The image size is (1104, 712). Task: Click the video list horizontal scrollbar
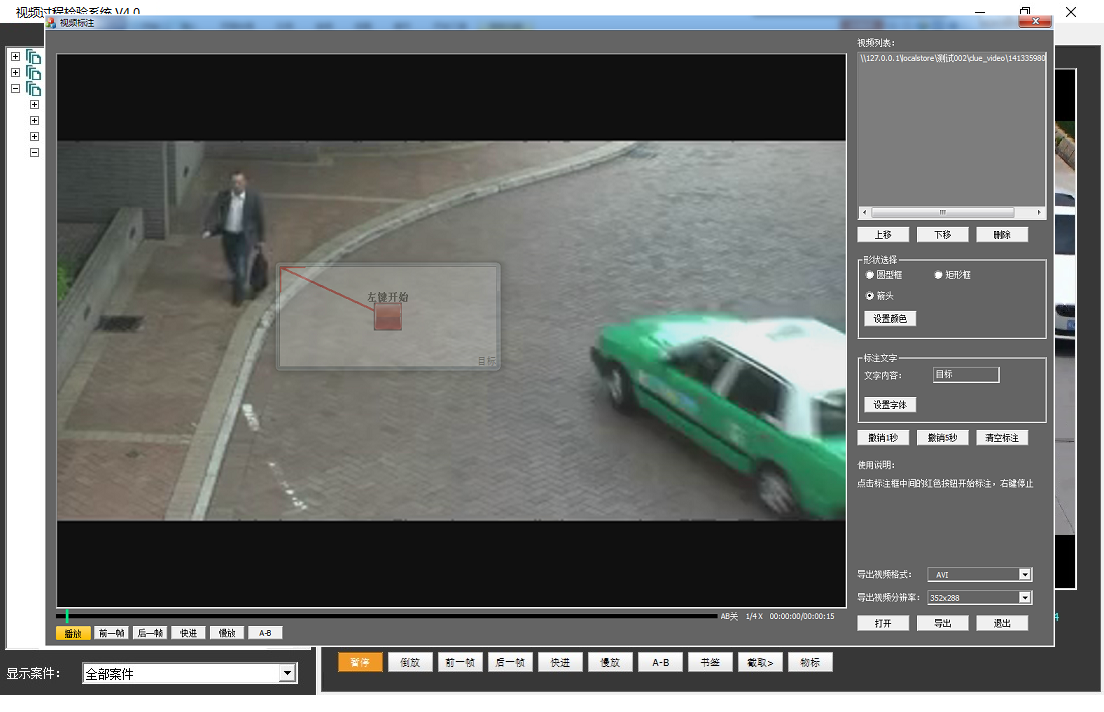[x=942, y=213]
